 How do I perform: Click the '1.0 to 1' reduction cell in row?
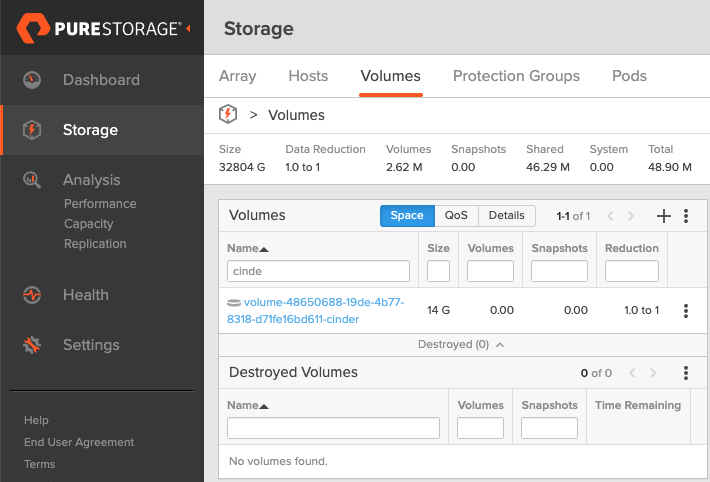[642, 310]
